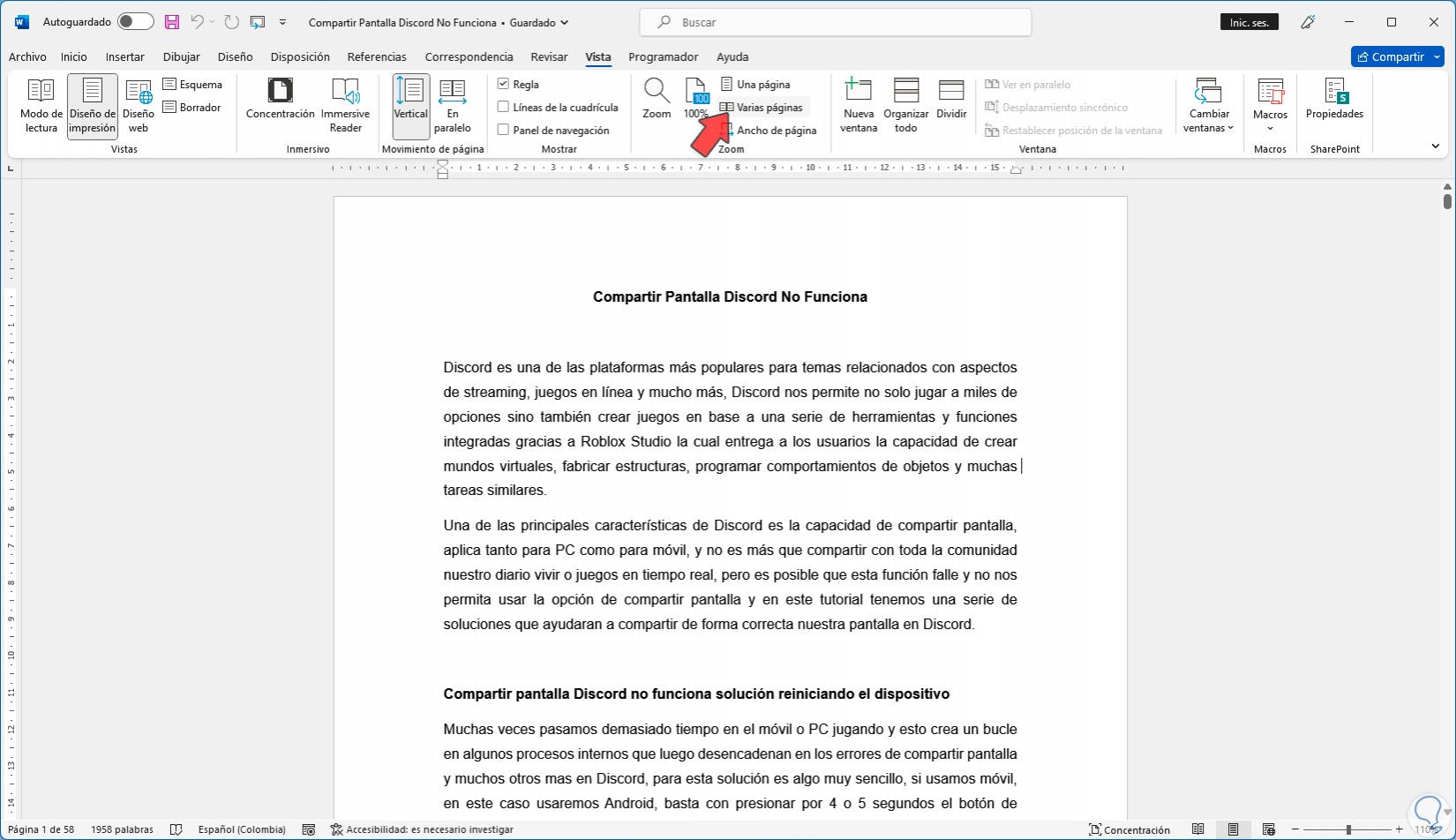Click the 1958 palabras word count
The height and width of the screenshot is (840, 1456).
pos(122,829)
